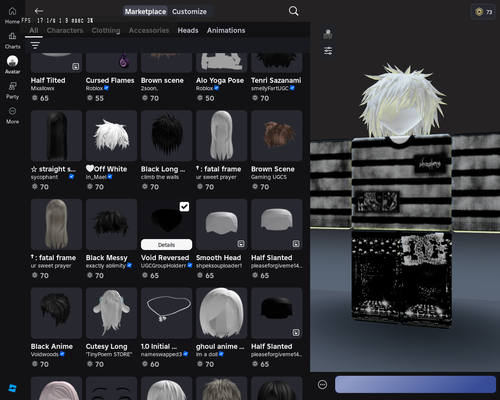Click bundle icon on first-row Half Slanted
The height and width of the screenshot is (400, 500).
(x=296, y=244)
